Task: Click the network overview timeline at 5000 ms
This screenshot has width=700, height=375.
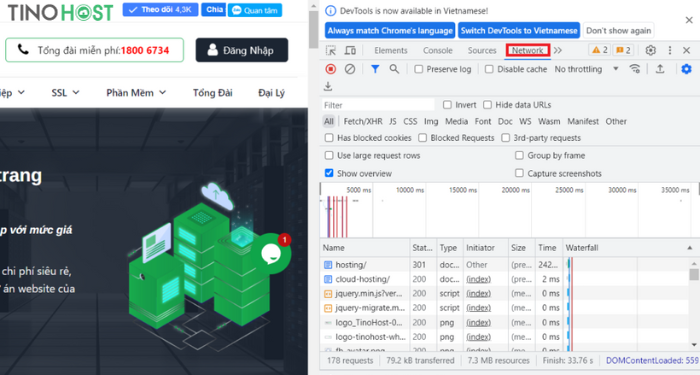Action: [x=358, y=190]
